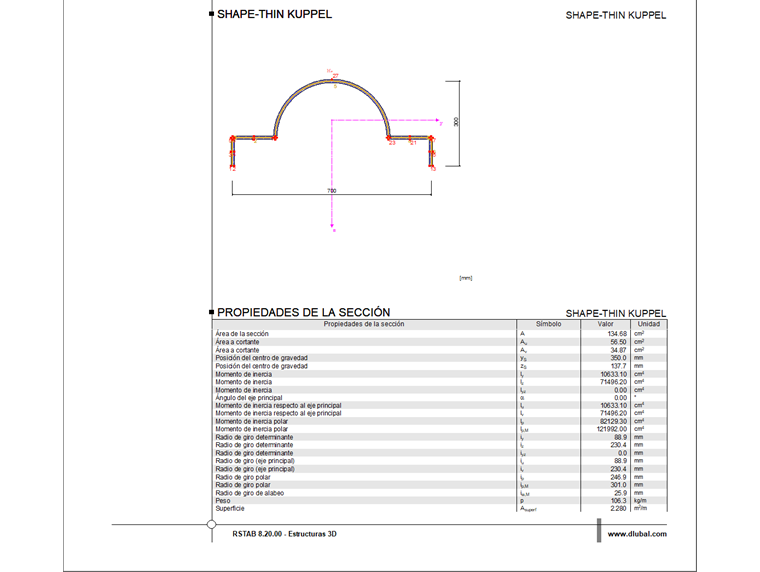The width and height of the screenshot is (760, 572).
Task: Select the weight value '106.3'
Action: [x=618, y=501]
